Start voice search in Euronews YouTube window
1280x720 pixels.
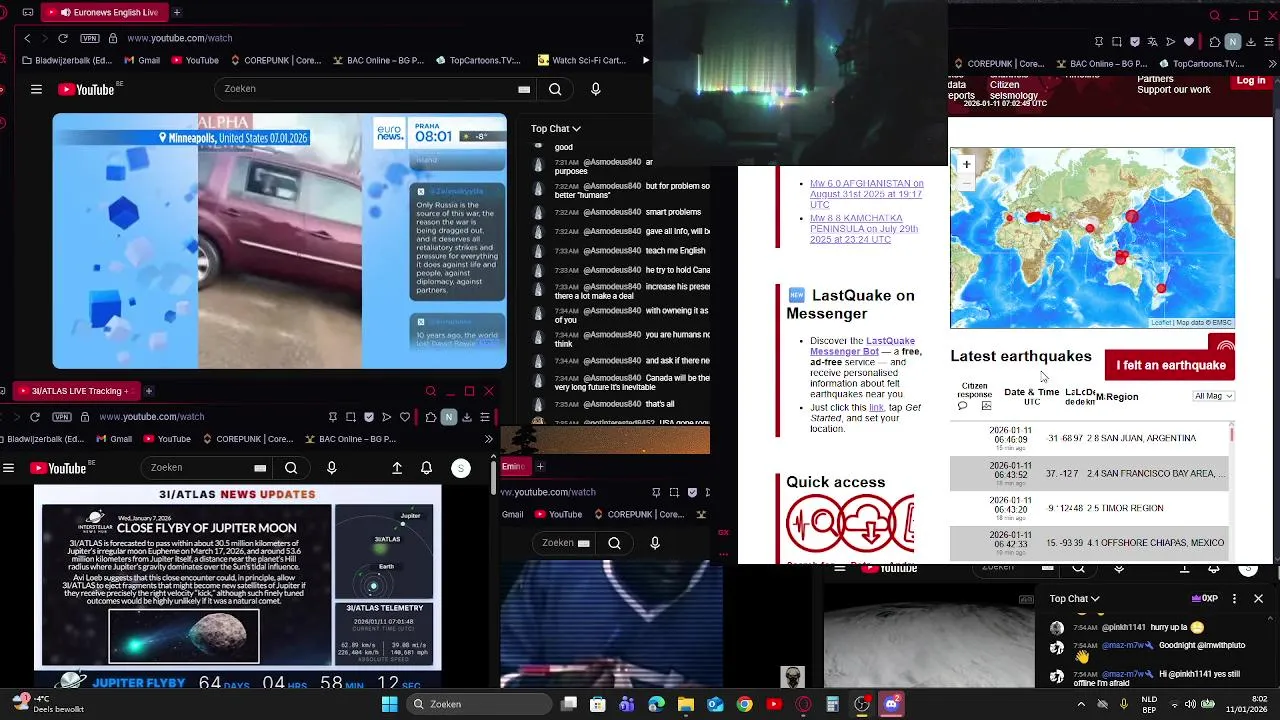tap(596, 89)
